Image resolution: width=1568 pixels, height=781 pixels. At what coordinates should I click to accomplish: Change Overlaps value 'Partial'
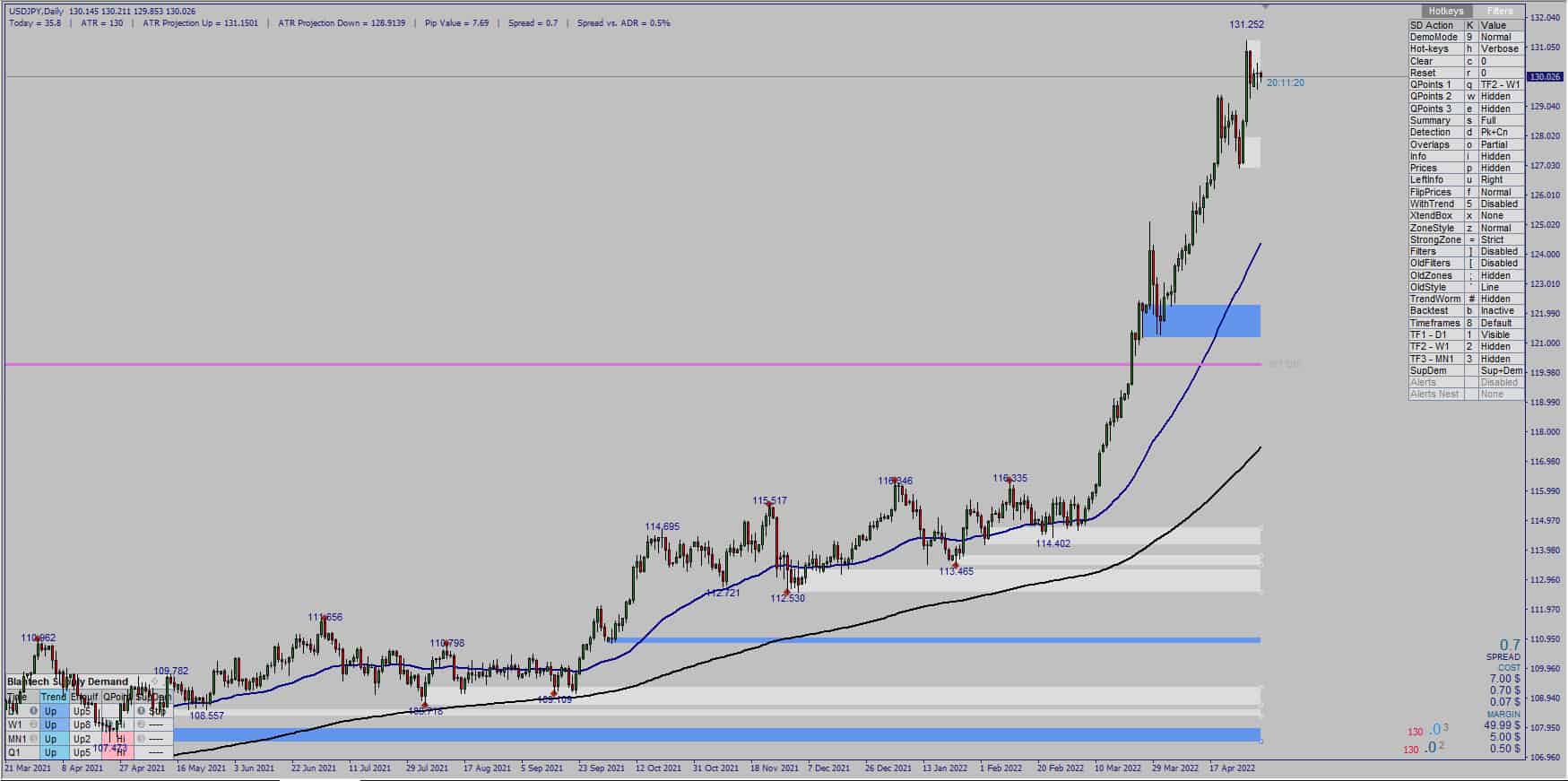(x=1501, y=144)
